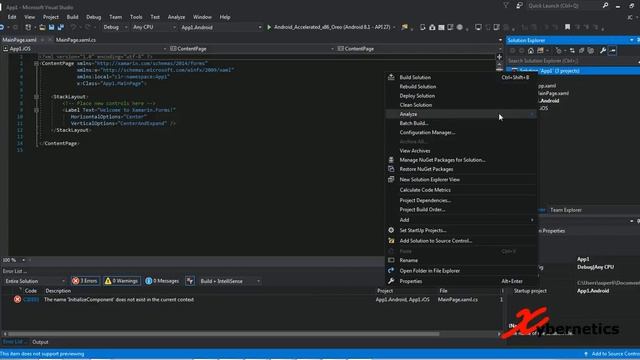
Task: Click the error code link in error list
Action: coord(31,299)
